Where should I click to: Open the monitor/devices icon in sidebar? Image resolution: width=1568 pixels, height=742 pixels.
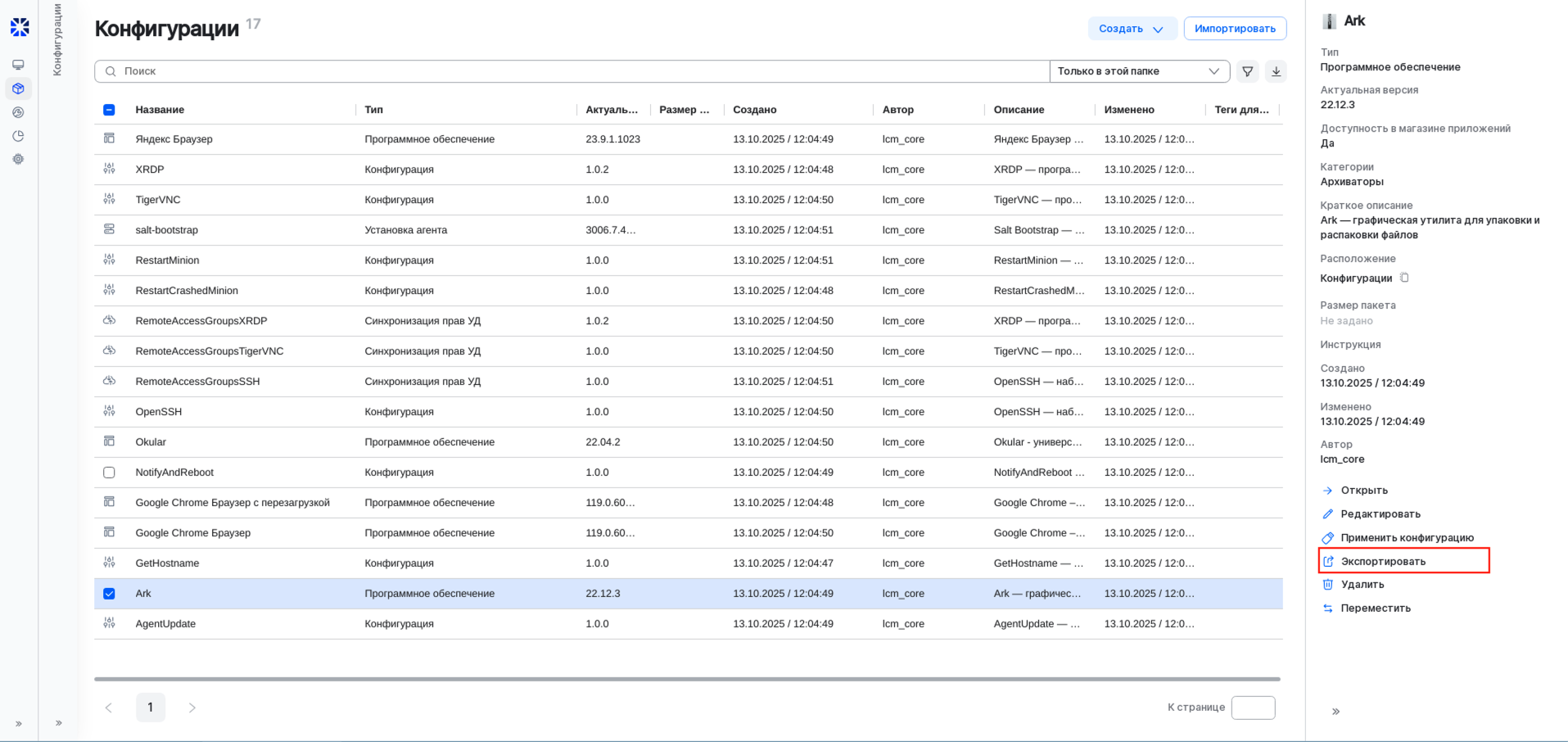pos(18,64)
